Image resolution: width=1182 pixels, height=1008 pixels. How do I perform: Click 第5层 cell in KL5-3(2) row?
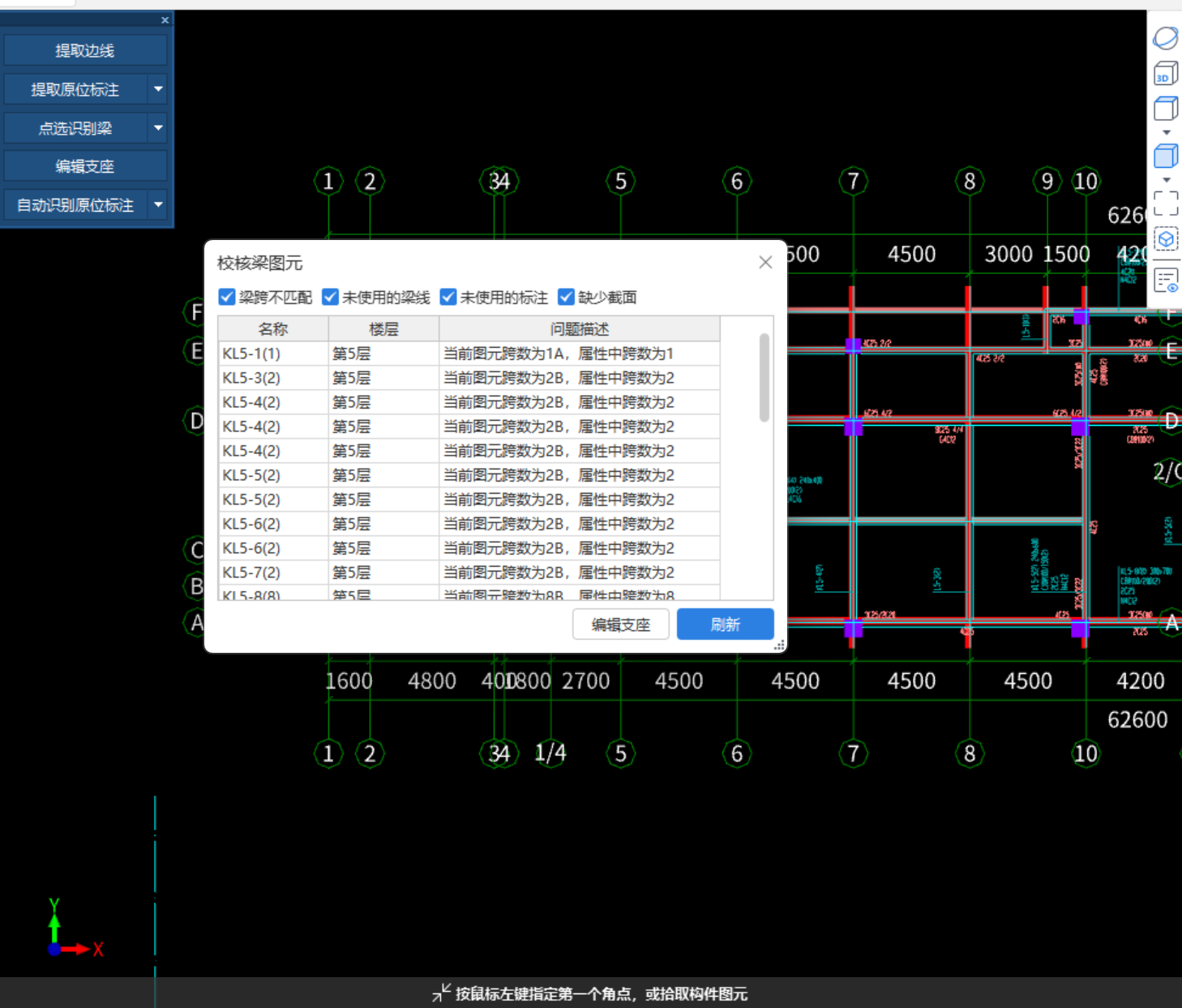383,378
